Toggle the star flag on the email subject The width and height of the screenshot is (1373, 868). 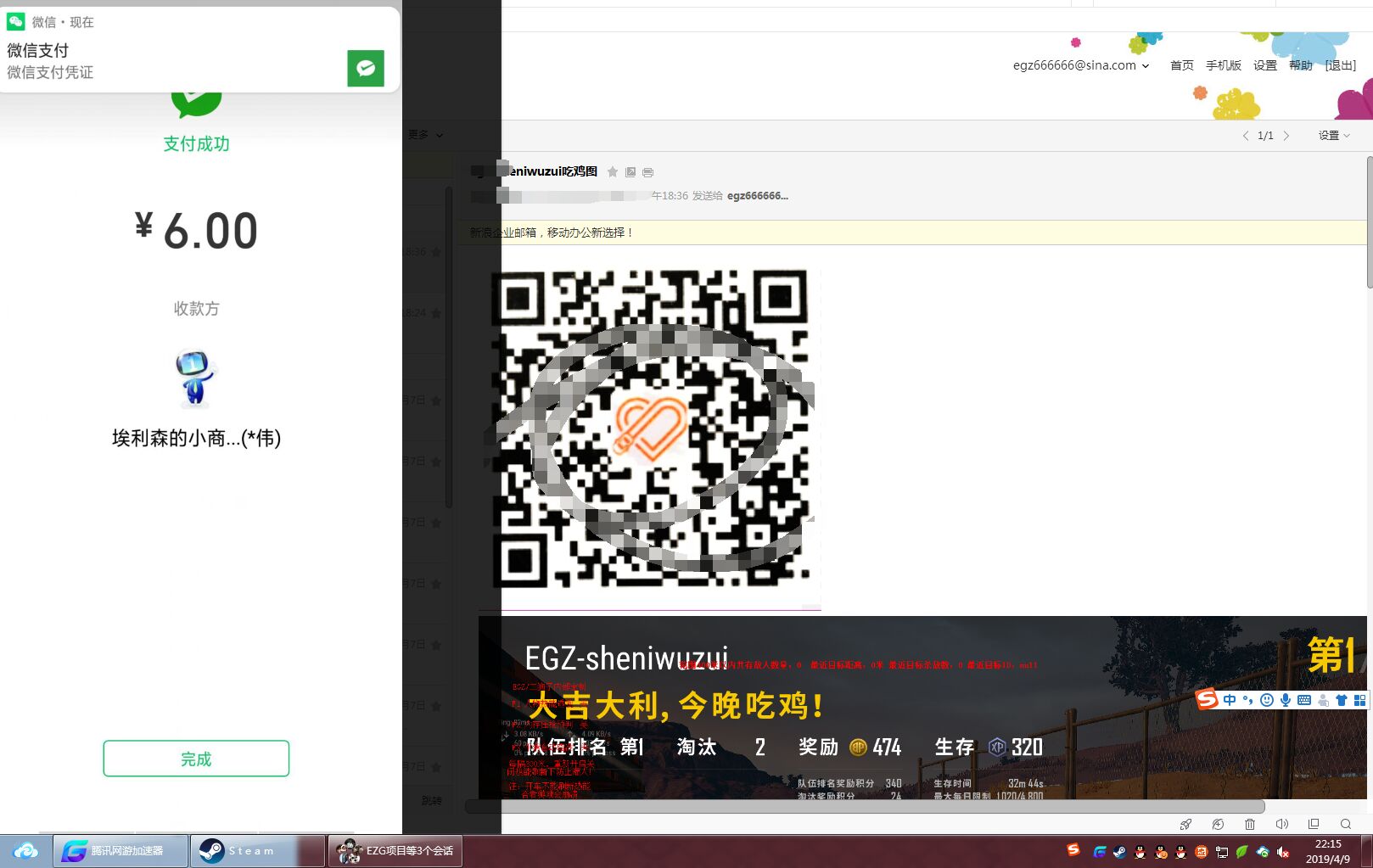point(613,172)
